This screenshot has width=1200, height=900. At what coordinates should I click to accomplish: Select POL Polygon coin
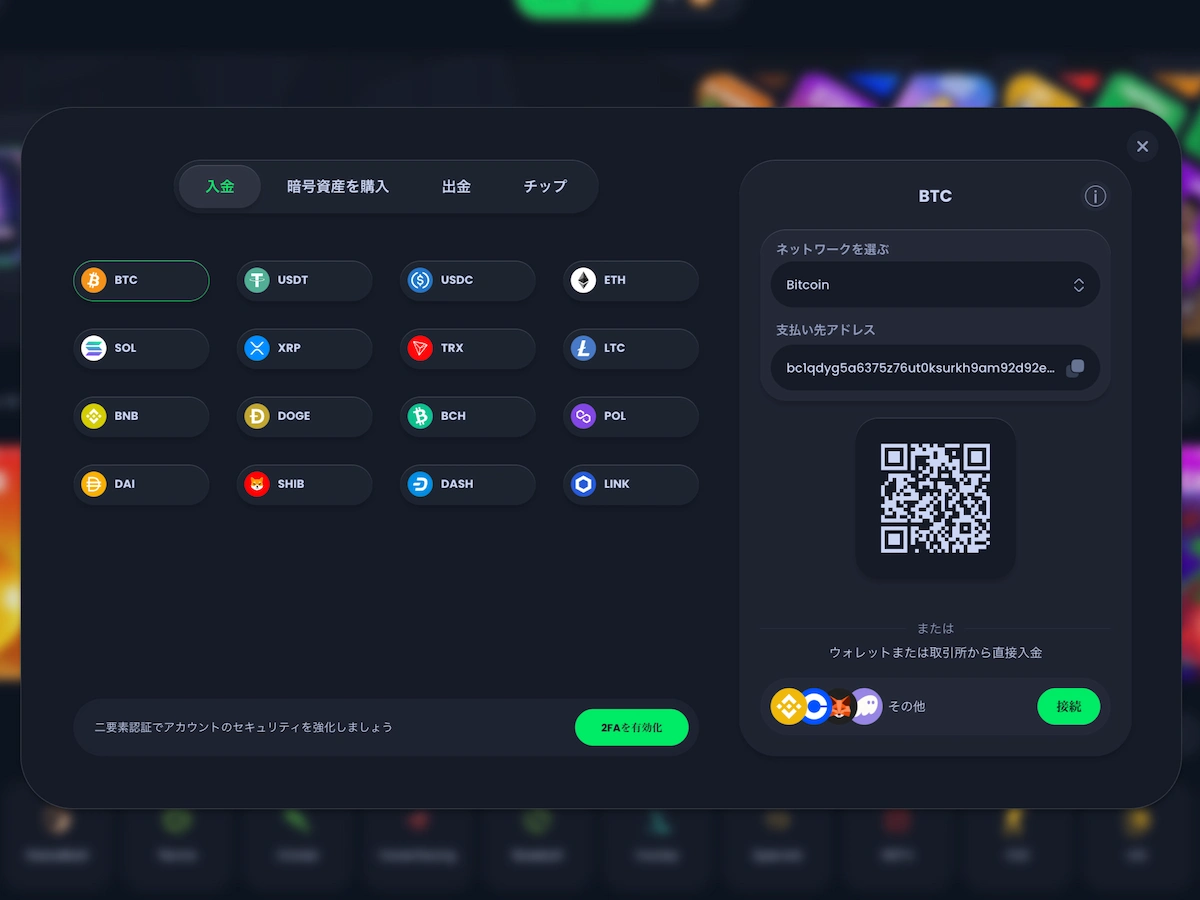pyautogui.click(x=631, y=417)
